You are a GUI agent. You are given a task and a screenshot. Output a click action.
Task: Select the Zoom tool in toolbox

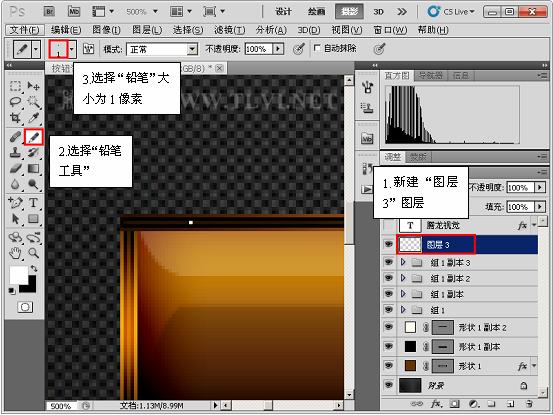34,253
